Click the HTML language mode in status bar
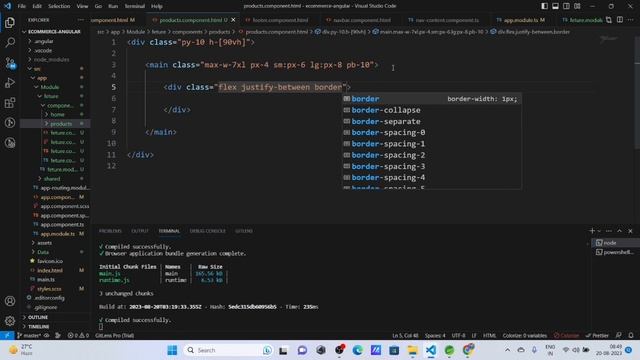 click(489, 336)
